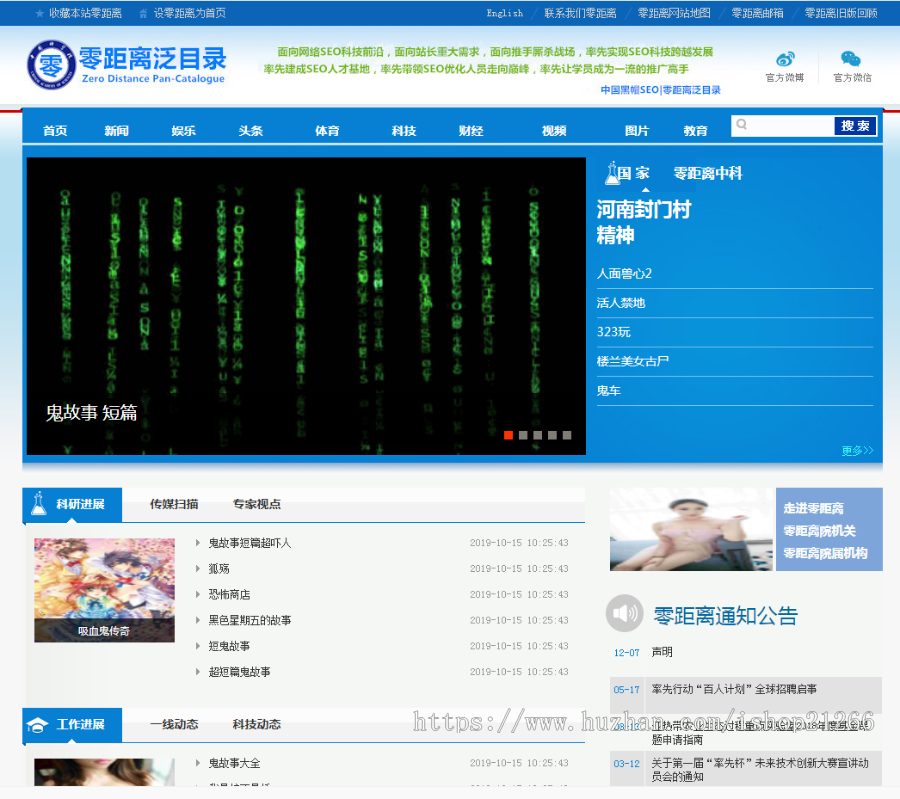Screen dimensions: 900x799
Task: Expand the 鬼故事短篇超吓人 arrow bullet
Action: (x=198, y=543)
